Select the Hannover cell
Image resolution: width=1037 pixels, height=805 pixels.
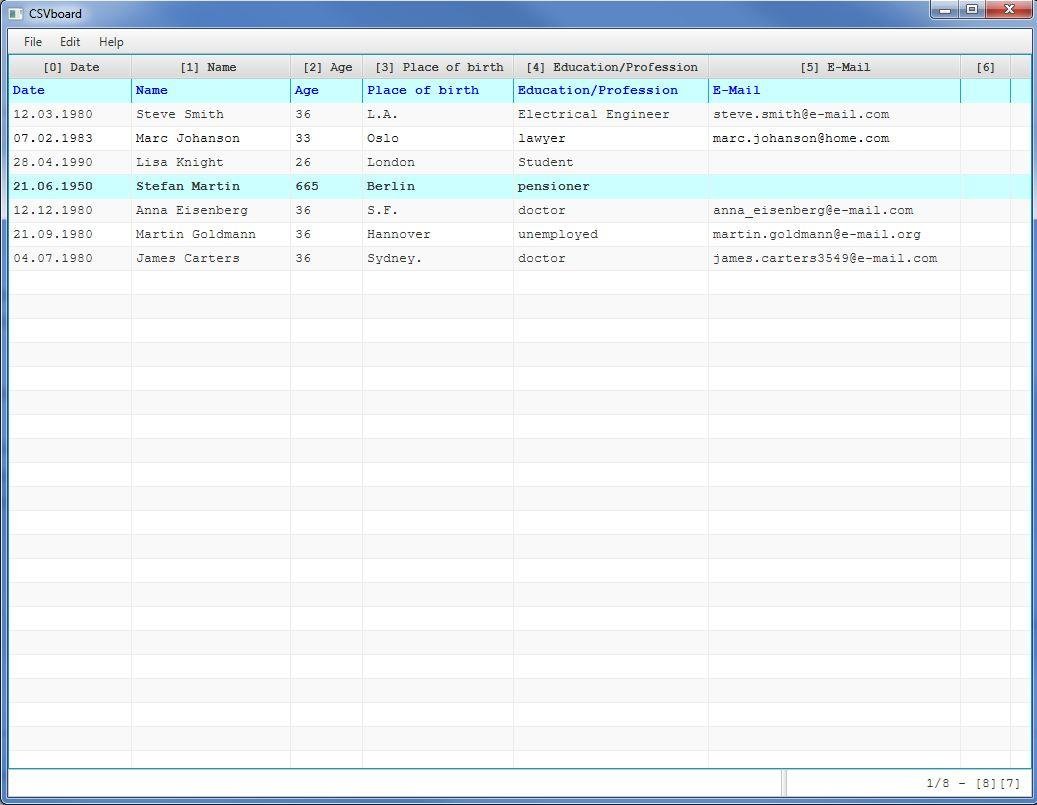point(438,234)
